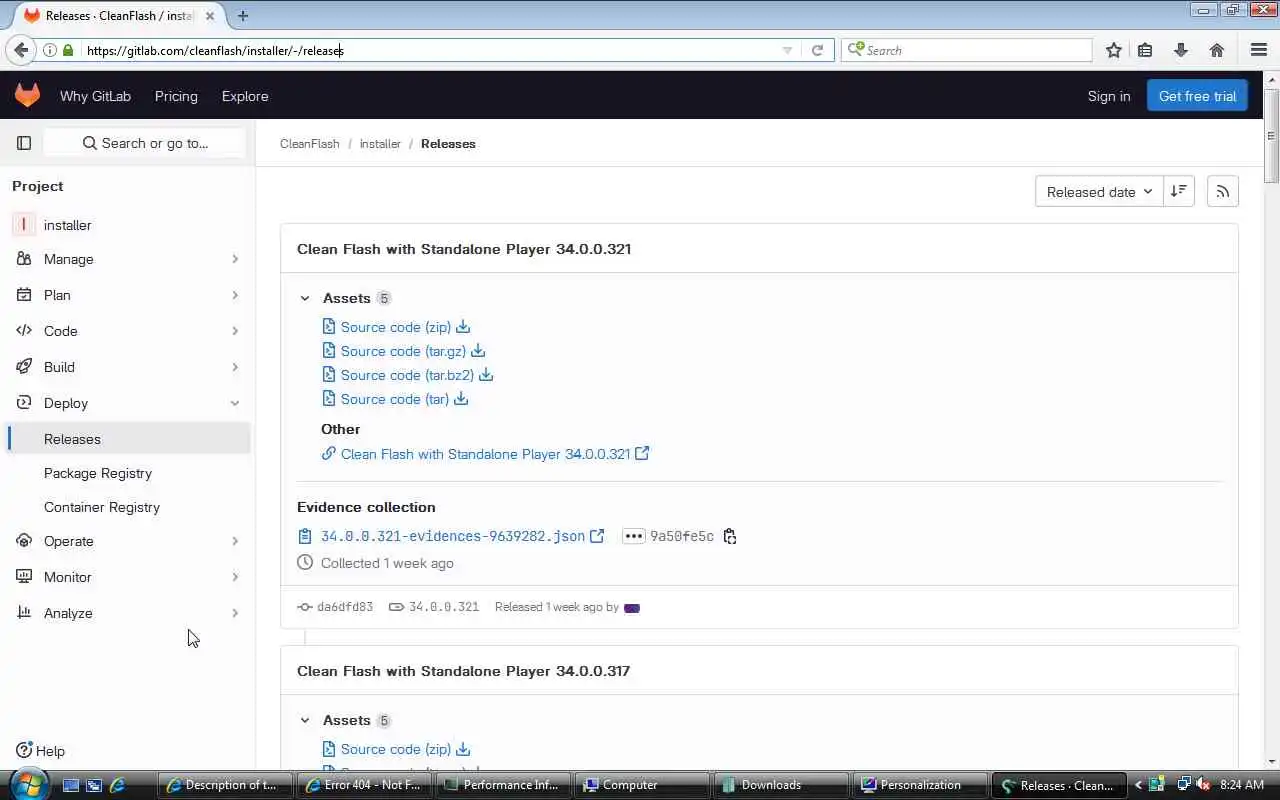The height and width of the screenshot is (800, 1280).
Task: Click the volume muted tray icon
Action: (x=1203, y=785)
